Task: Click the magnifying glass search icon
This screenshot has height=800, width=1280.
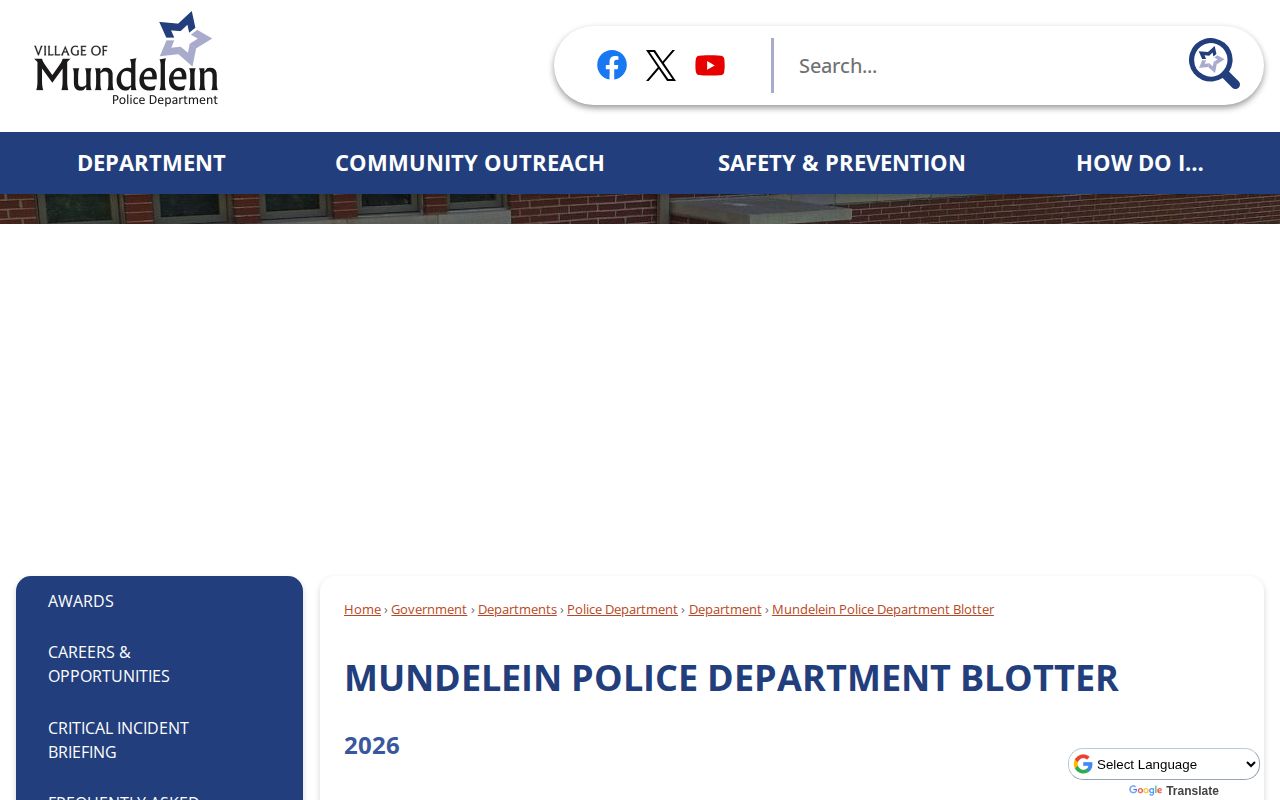Action: click(1214, 64)
